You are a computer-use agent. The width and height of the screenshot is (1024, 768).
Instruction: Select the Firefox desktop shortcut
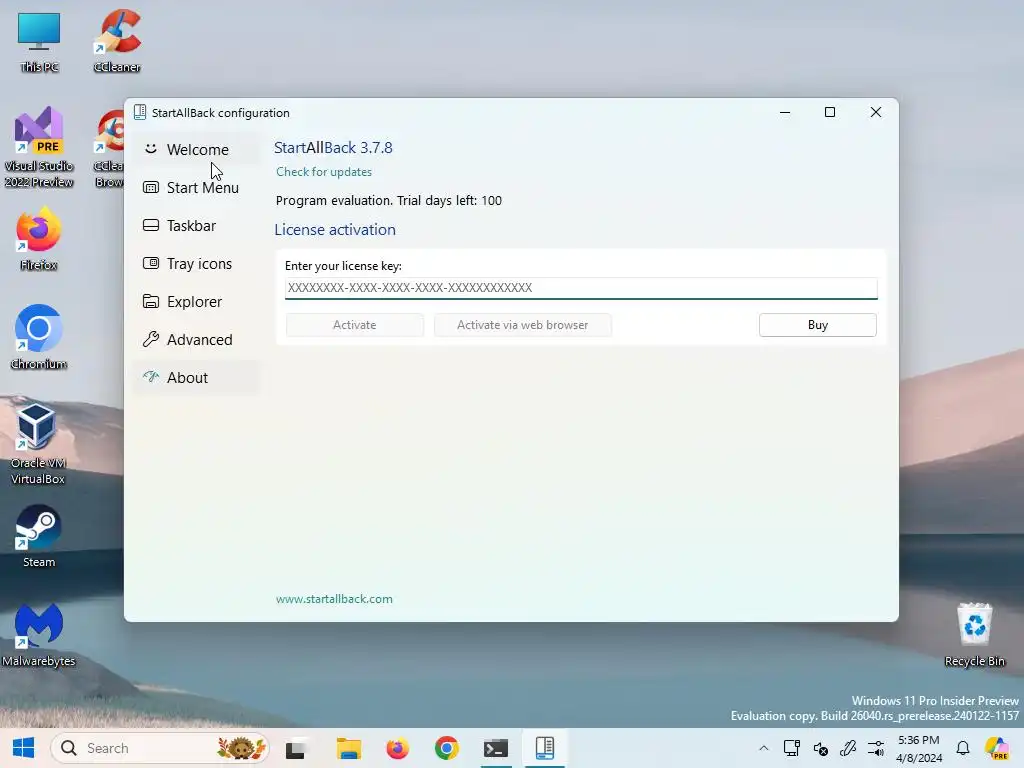tap(39, 239)
